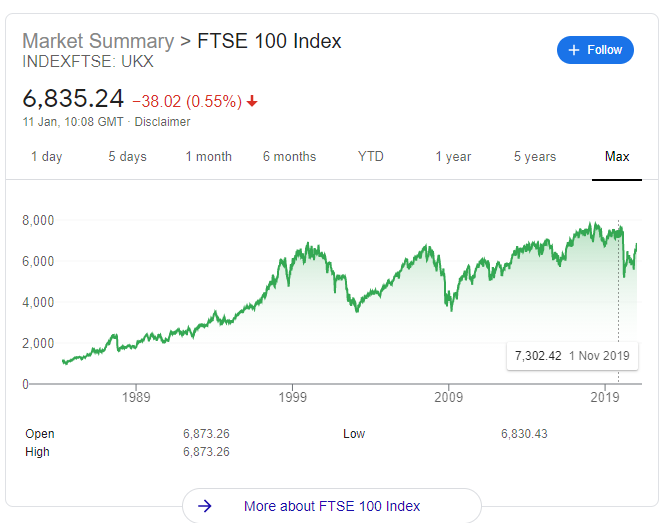Click More about FTSE 100 Index

332,506
